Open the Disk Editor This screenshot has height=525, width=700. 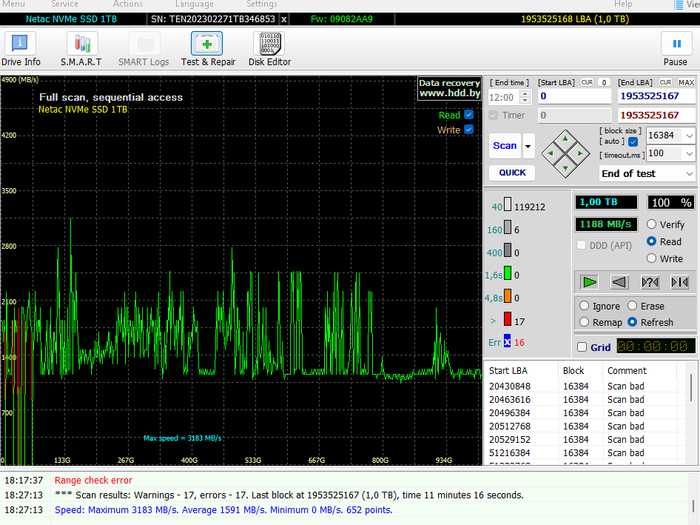269,50
